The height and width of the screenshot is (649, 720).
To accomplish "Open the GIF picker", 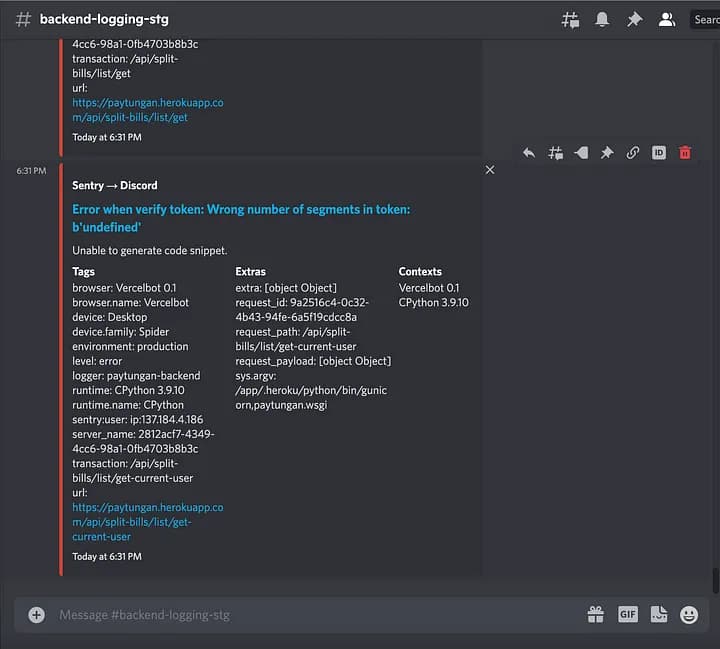I will 628,615.
